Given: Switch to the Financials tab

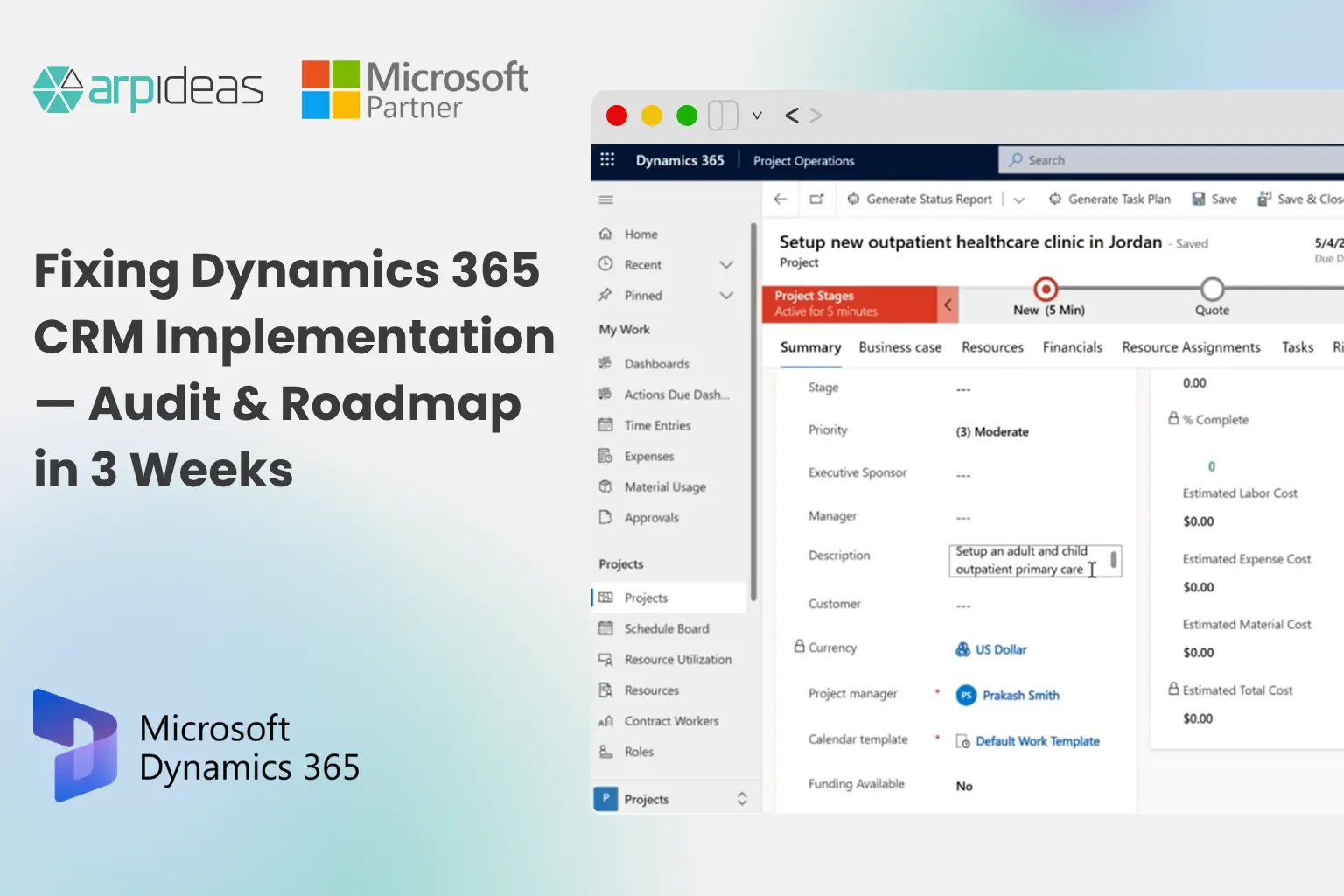Looking at the screenshot, I should [x=1073, y=347].
